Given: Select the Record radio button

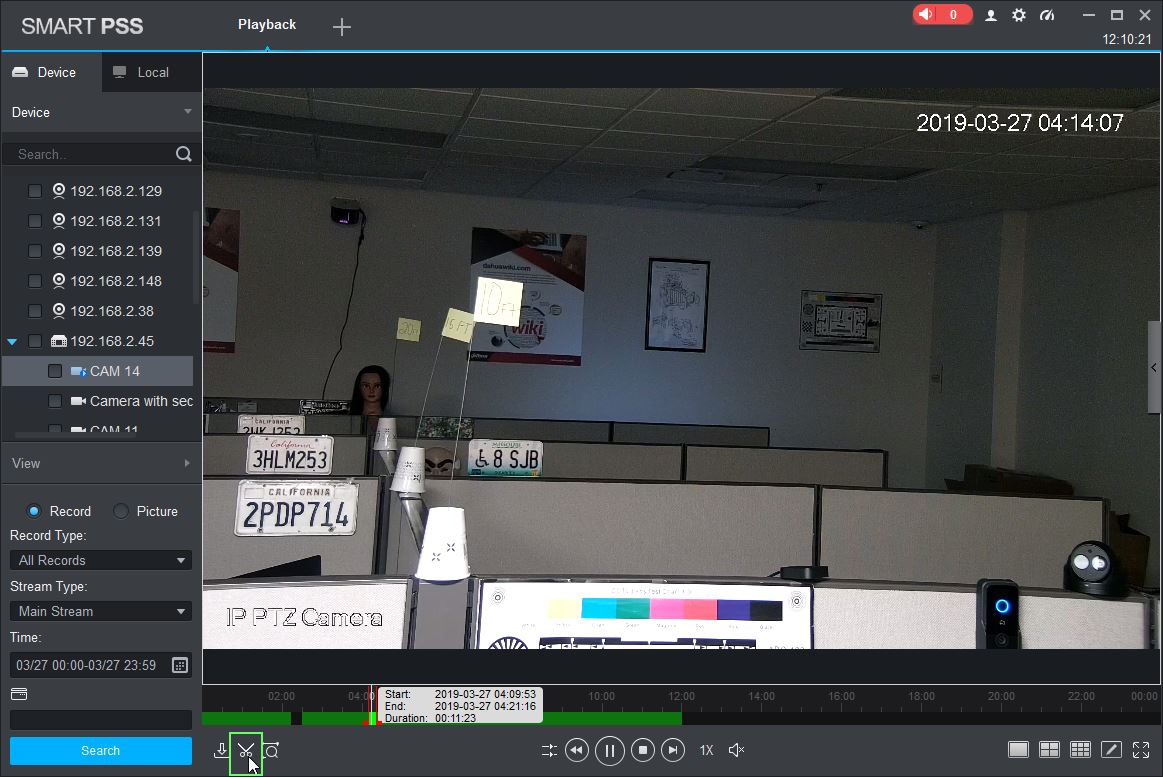Looking at the screenshot, I should [x=34, y=511].
